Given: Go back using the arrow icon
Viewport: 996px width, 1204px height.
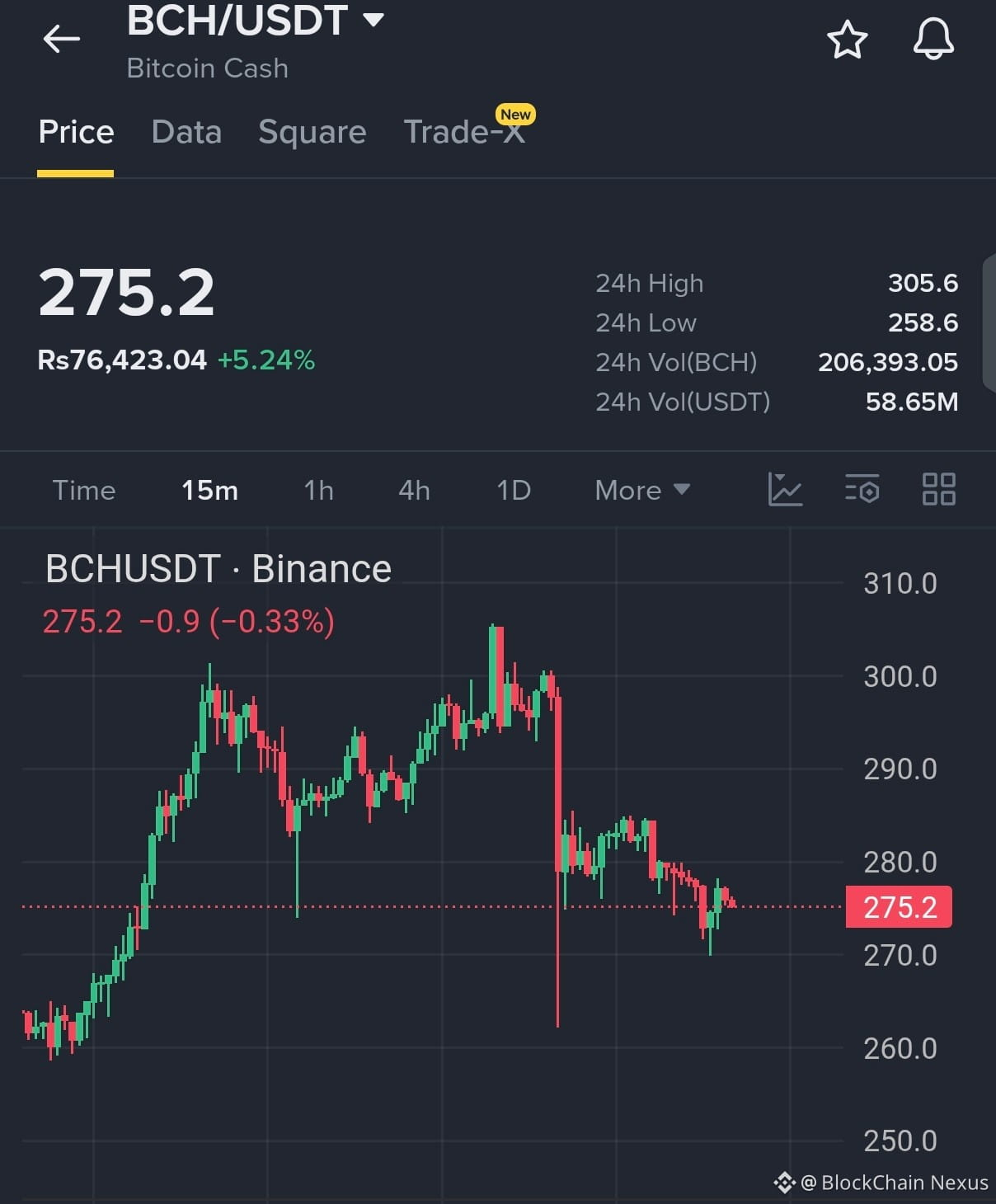Looking at the screenshot, I should pos(62,39).
